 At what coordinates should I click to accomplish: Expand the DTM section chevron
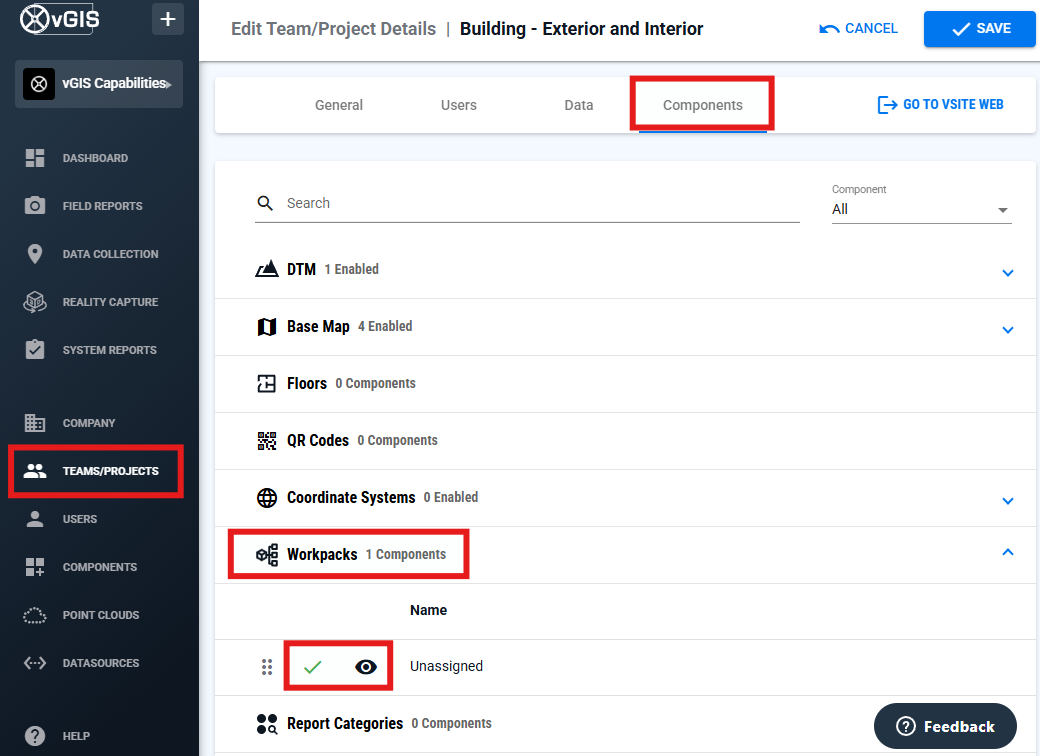click(x=1008, y=273)
